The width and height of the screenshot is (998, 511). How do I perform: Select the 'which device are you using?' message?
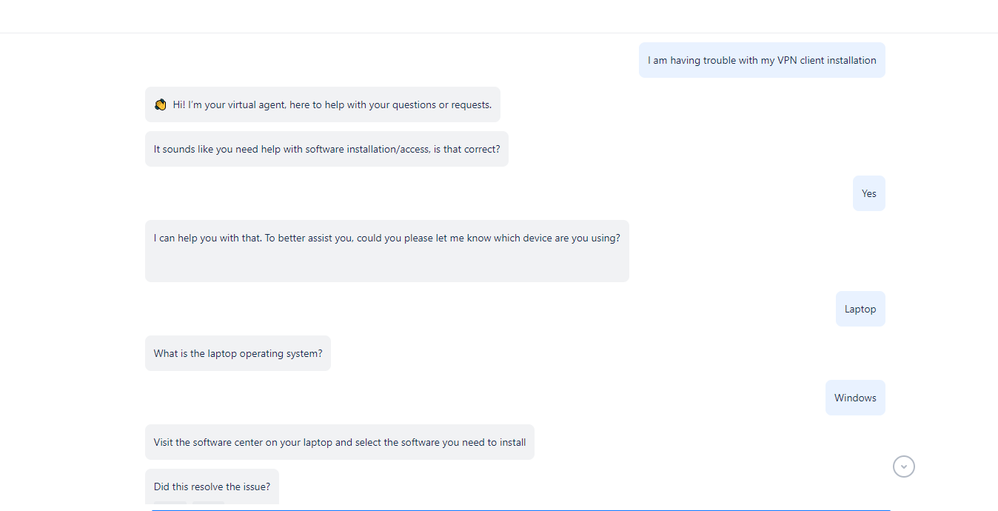(387, 251)
